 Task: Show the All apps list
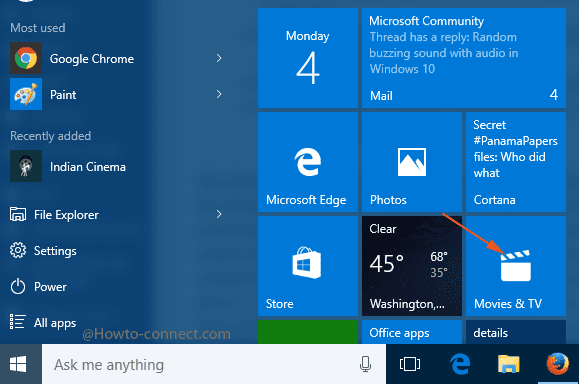coord(43,322)
